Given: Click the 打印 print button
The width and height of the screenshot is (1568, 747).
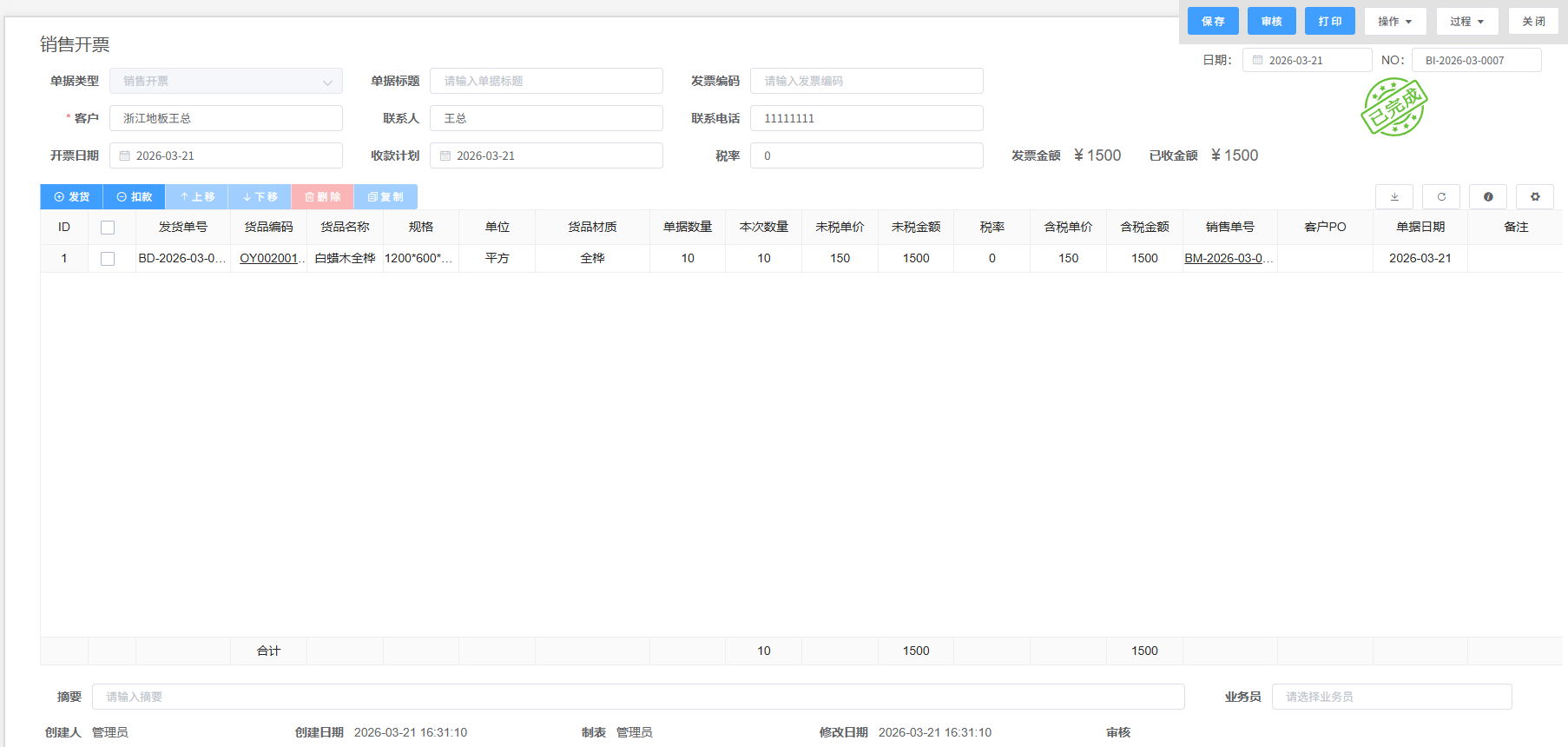Looking at the screenshot, I should click(x=1329, y=22).
